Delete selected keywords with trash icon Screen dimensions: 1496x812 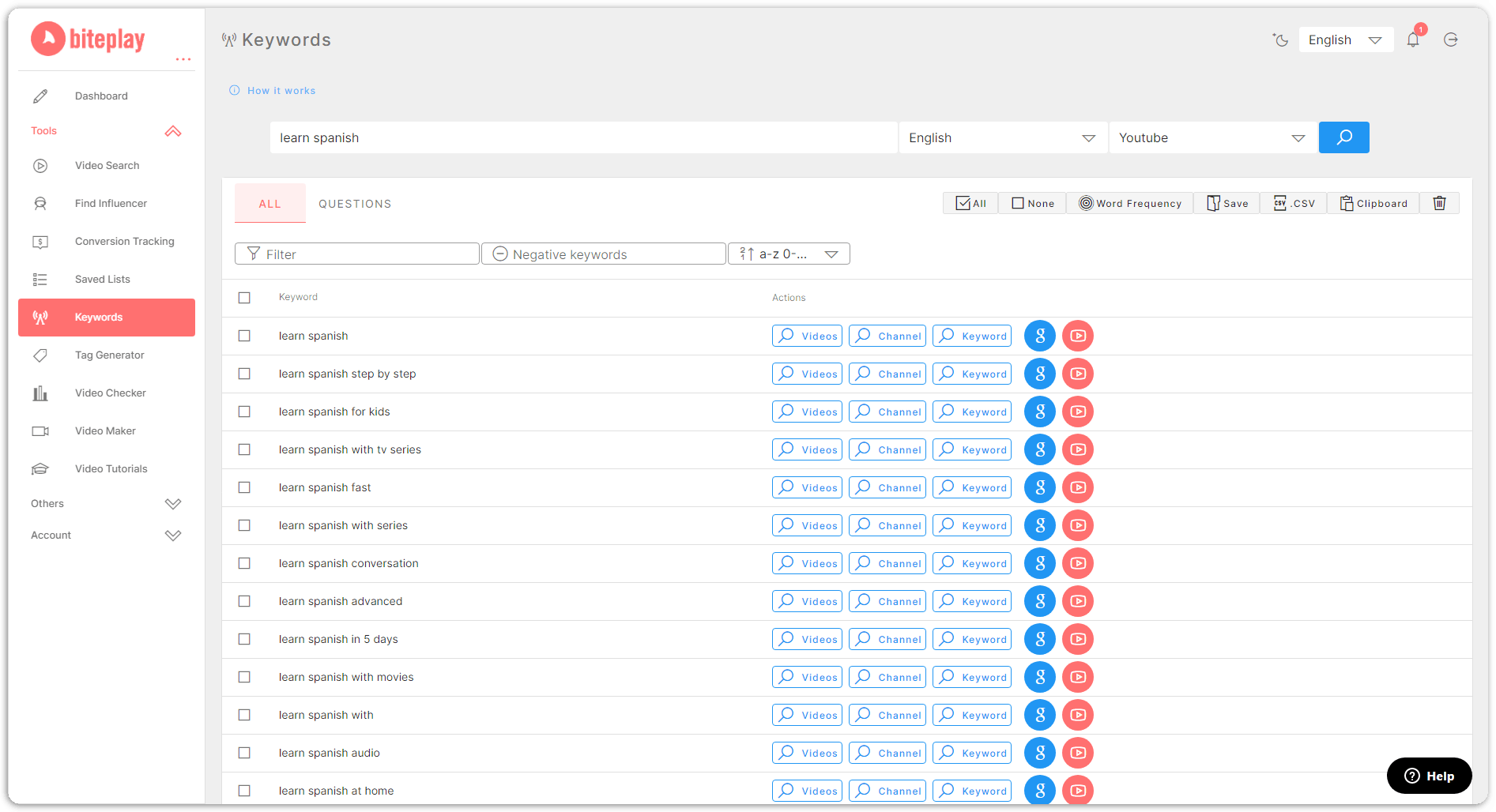click(x=1439, y=203)
